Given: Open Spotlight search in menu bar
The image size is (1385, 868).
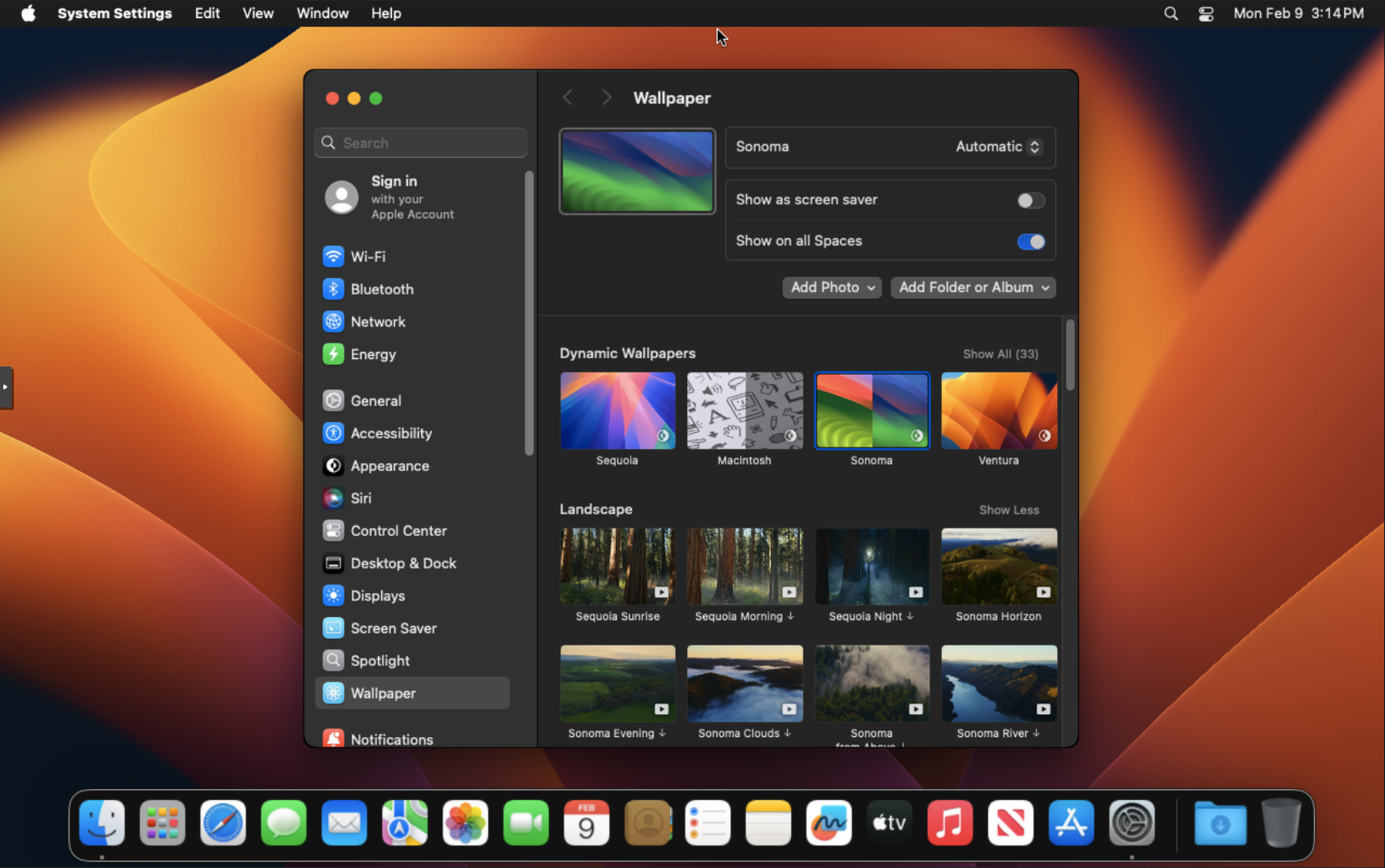Looking at the screenshot, I should pos(1171,13).
